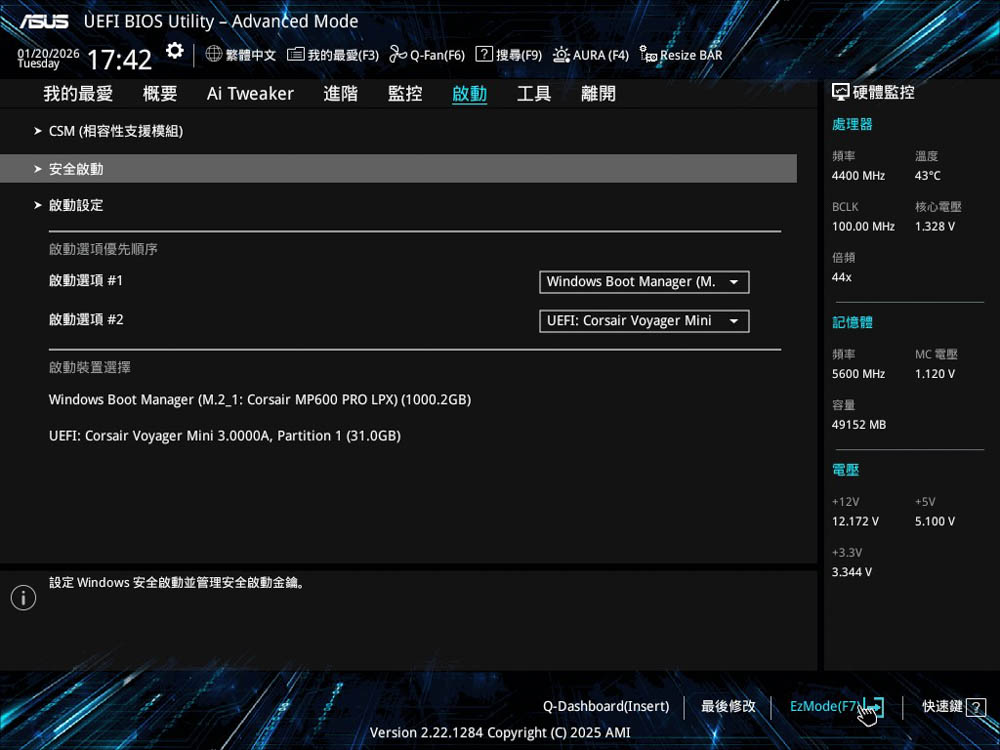Switch to the Ai Tweaker tab
The image size is (1000, 750).
tap(250, 94)
